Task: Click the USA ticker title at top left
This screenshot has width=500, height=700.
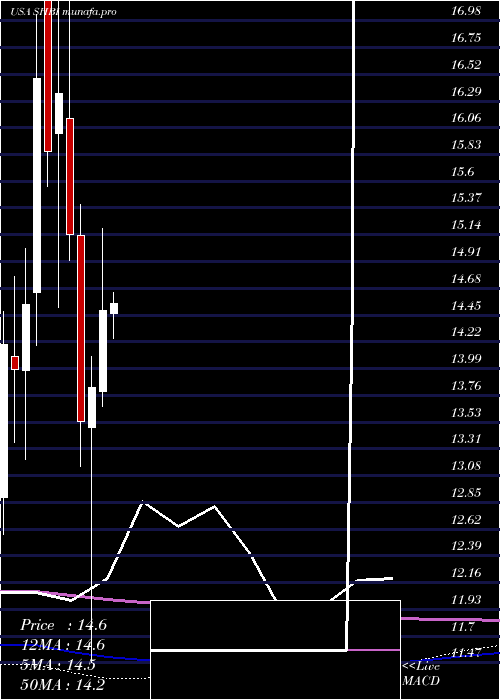Action: click(x=63, y=12)
